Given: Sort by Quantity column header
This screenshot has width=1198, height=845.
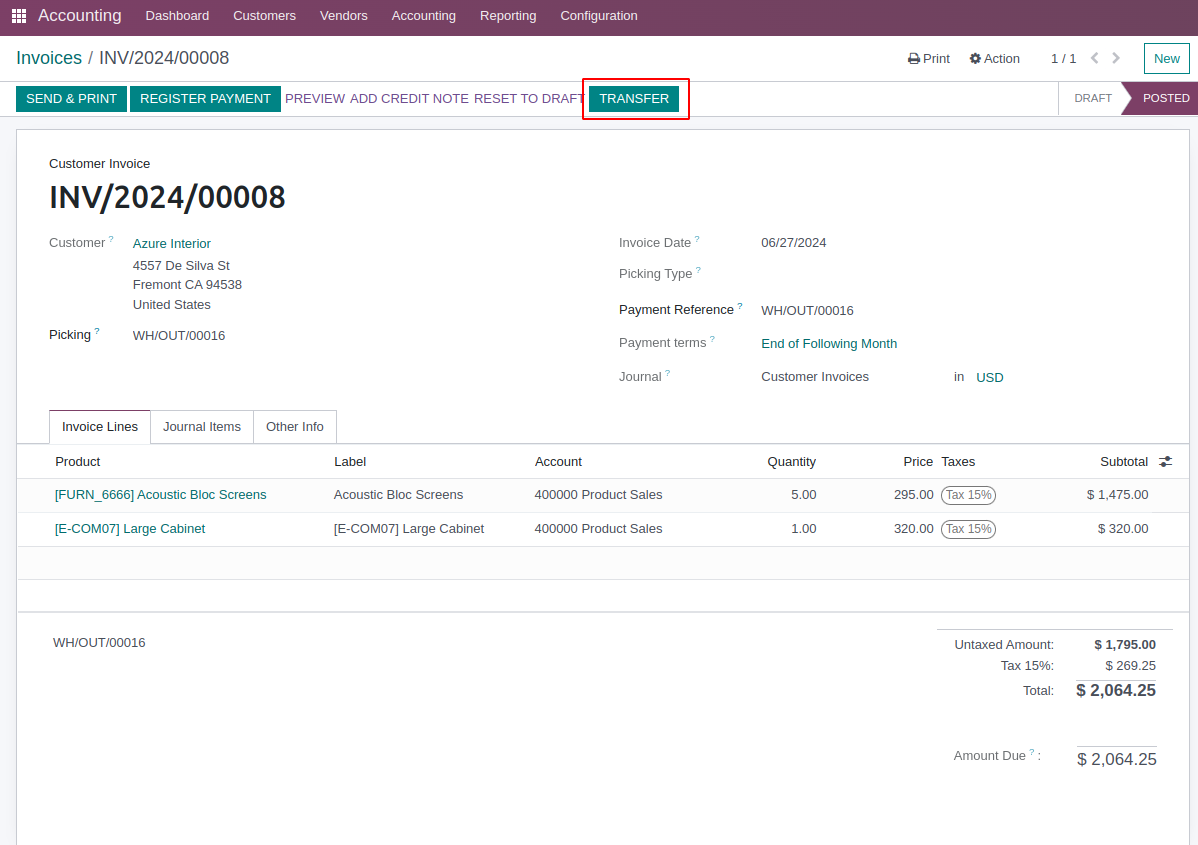Looking at the screenshot, I should coord(792,461).
